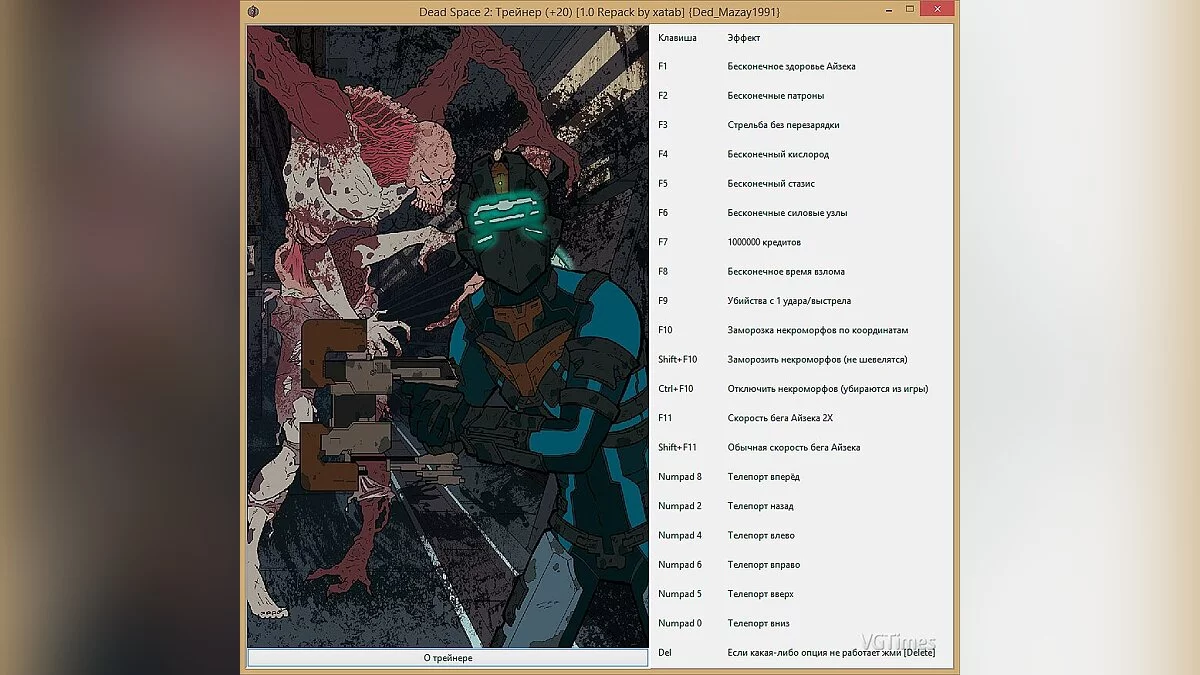The width and height of the screenshot is (1200, 675).
Task: Select 'Заморозка некроморфов по координатам' text
Action: click(818, 330)
